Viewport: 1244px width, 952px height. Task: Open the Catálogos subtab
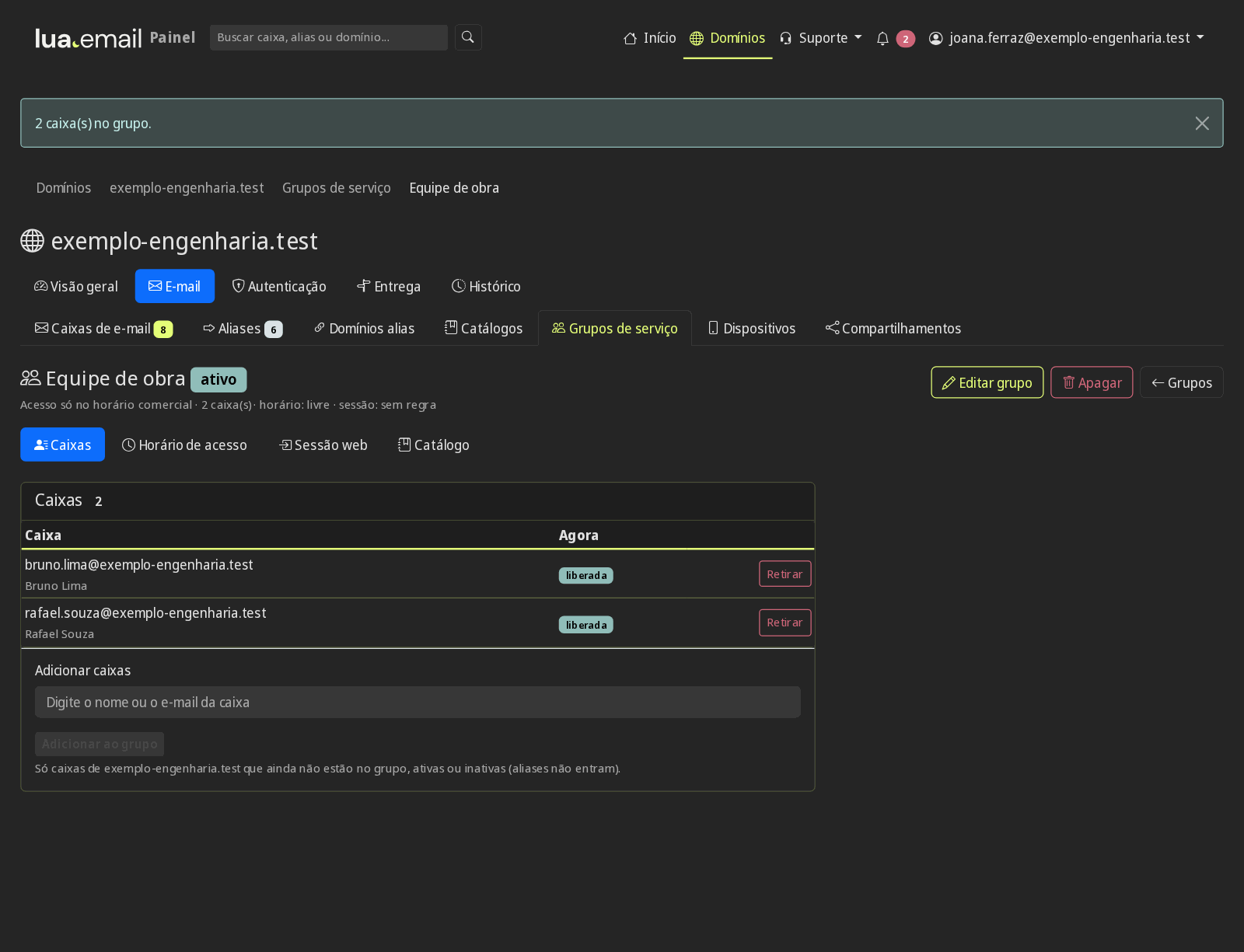click(484, 329)
